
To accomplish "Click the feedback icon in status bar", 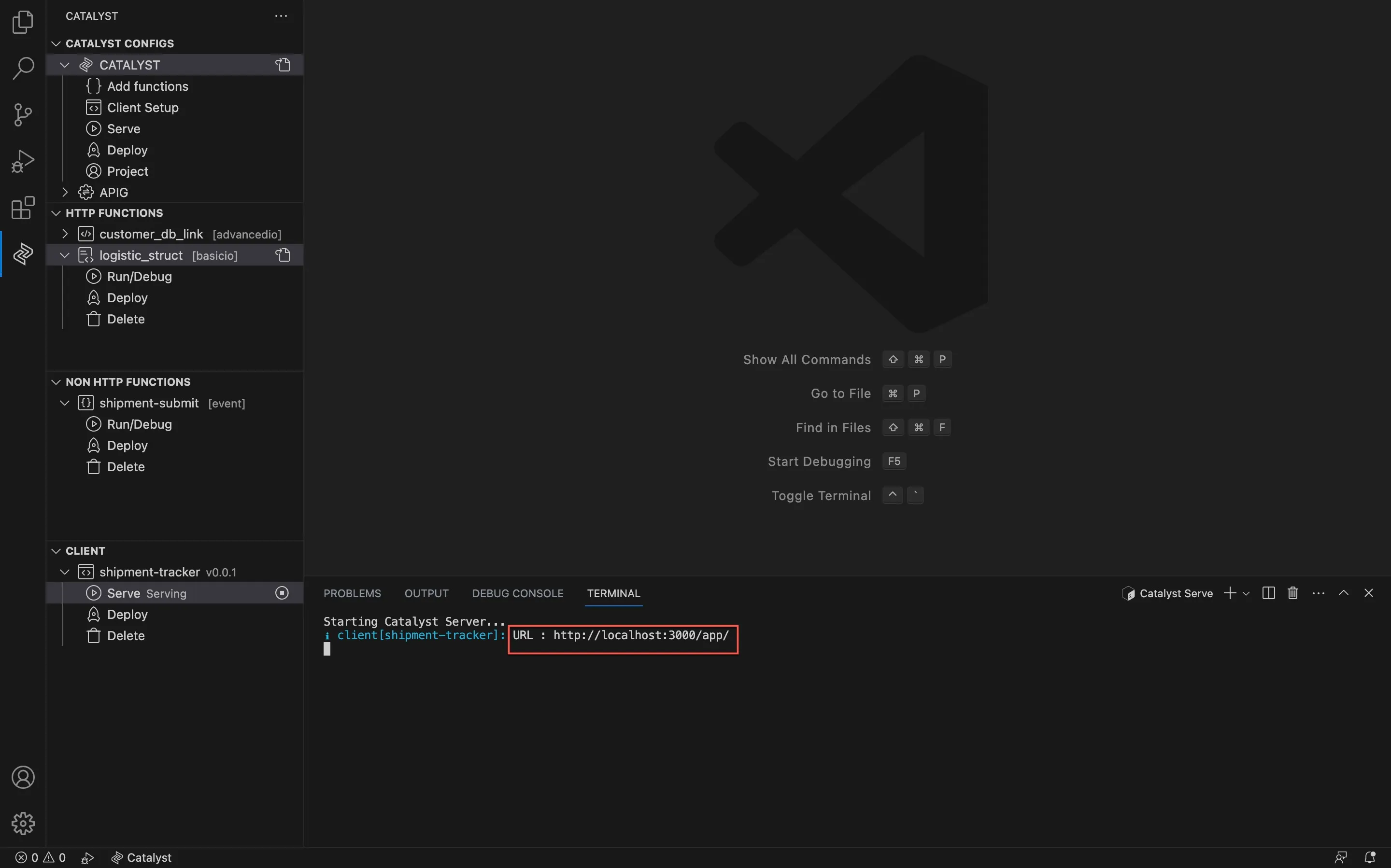I will tap(1340, 857).
